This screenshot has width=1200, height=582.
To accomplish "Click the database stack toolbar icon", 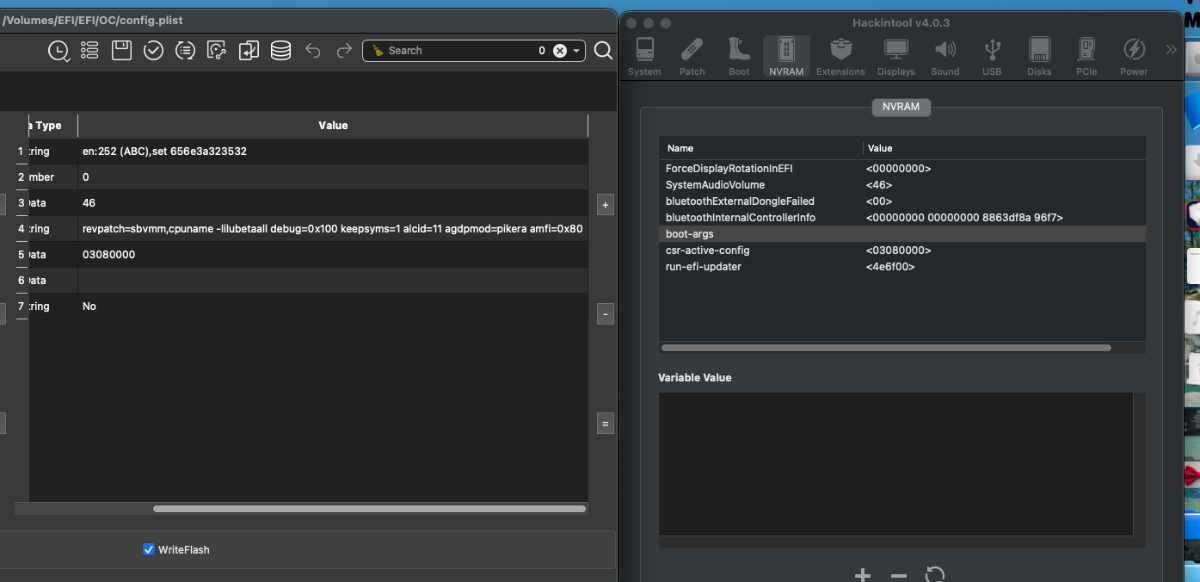I will click(x=281, y=50).
